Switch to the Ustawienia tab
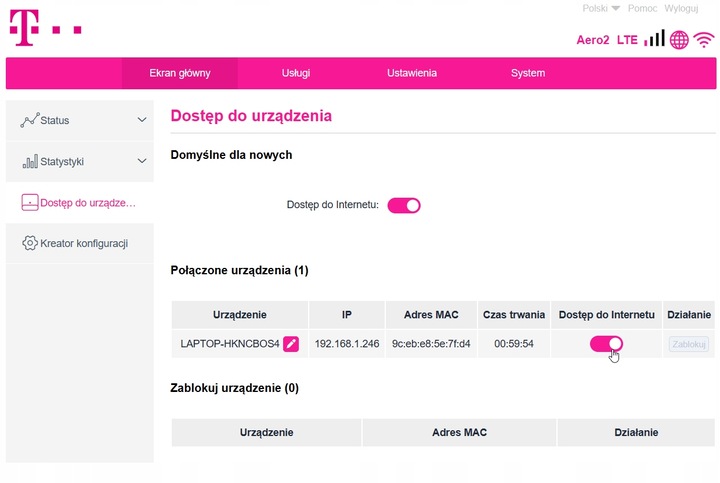The height and width of the screenshot is (483, 720). (412, 73)
